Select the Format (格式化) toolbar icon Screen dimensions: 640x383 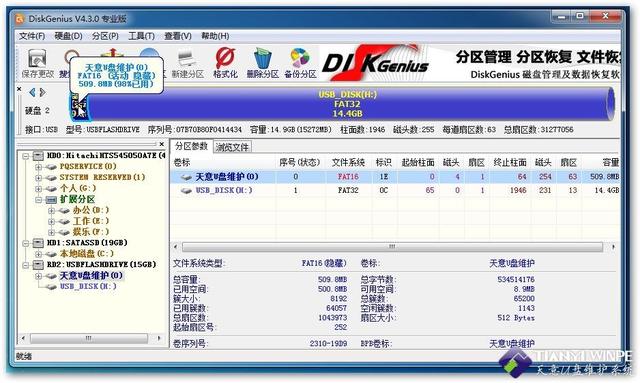coord(225,63)
